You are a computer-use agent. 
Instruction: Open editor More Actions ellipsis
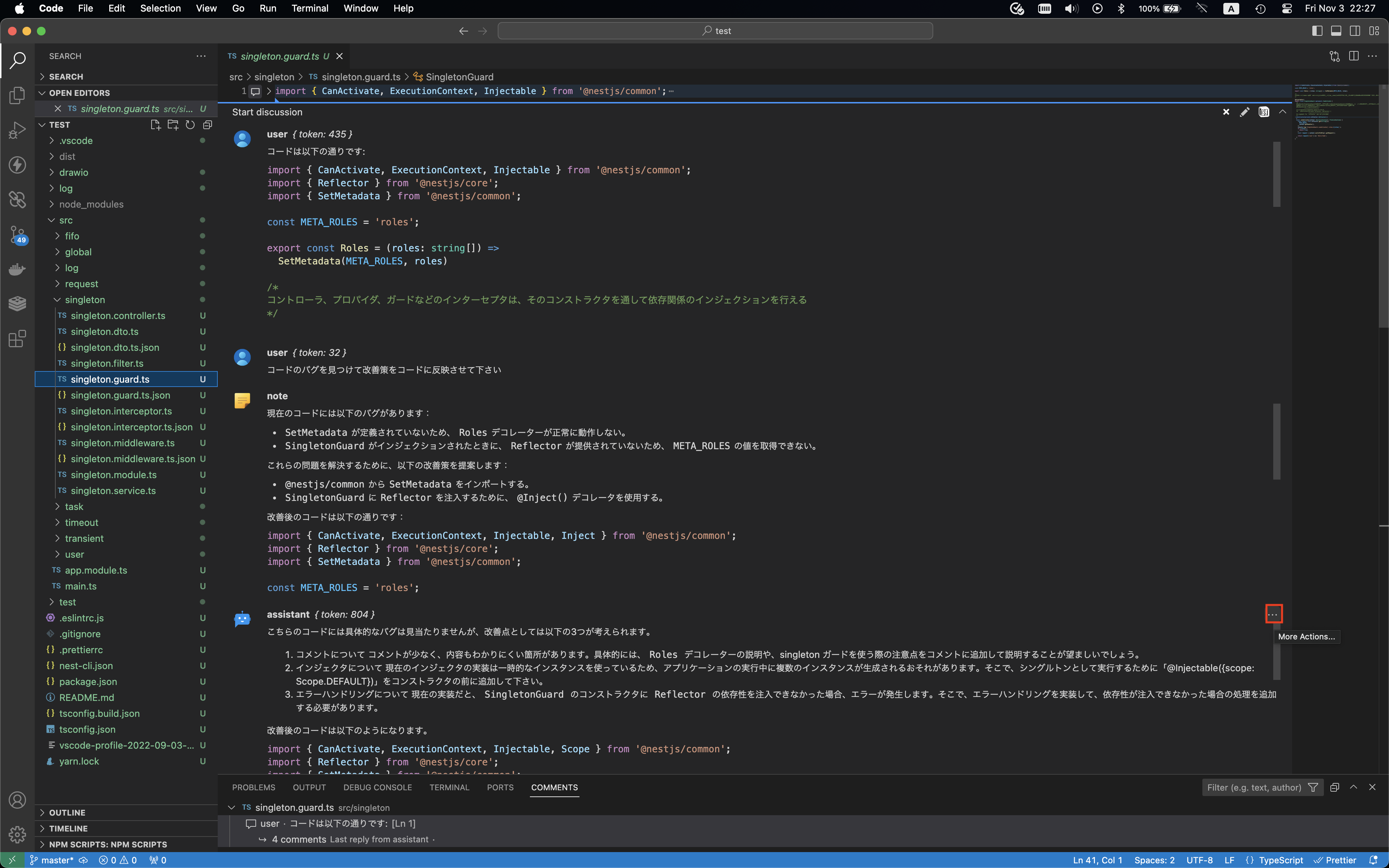pyautogui.click(x=1372, y=56)
